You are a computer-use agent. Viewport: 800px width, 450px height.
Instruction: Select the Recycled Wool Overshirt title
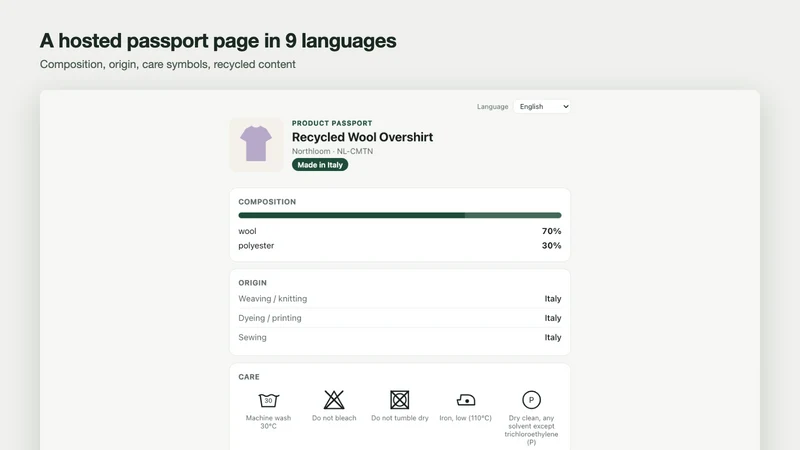pos(362,137)
